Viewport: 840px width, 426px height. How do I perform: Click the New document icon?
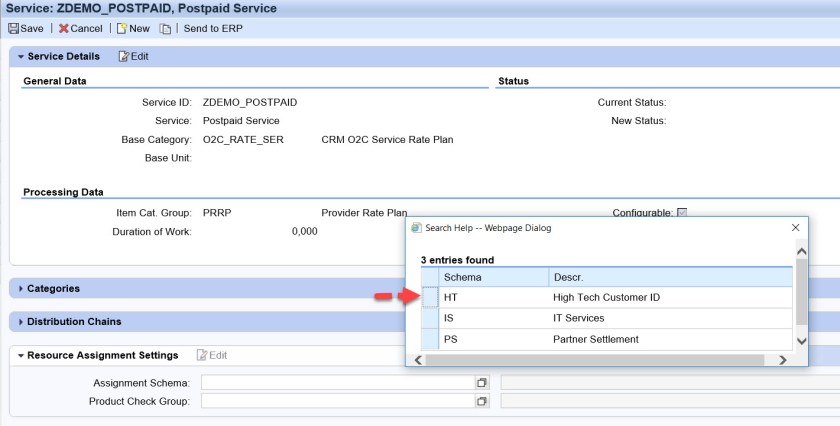point(122,29)
